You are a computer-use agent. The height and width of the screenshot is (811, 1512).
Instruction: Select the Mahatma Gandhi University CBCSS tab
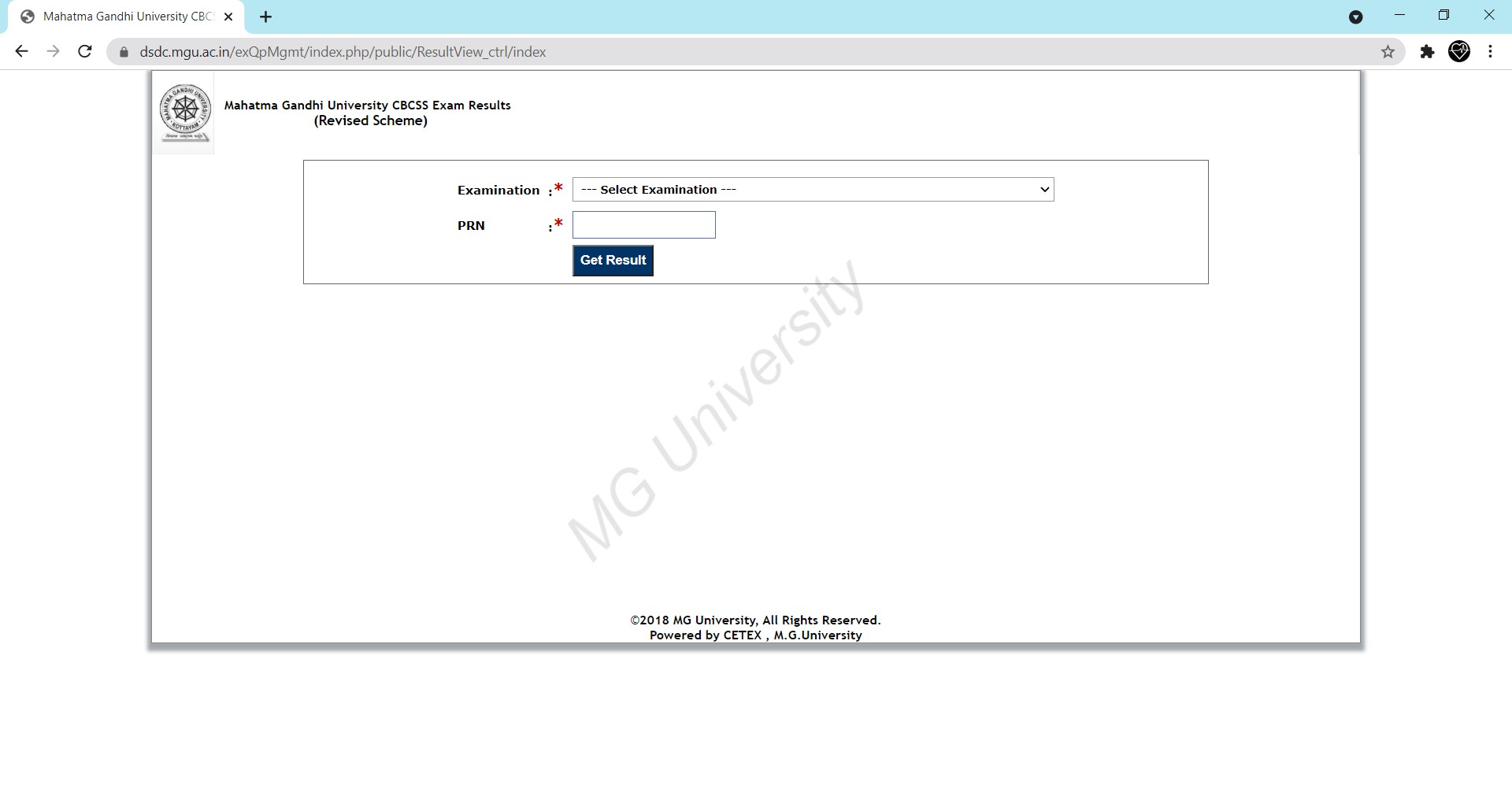126,17
